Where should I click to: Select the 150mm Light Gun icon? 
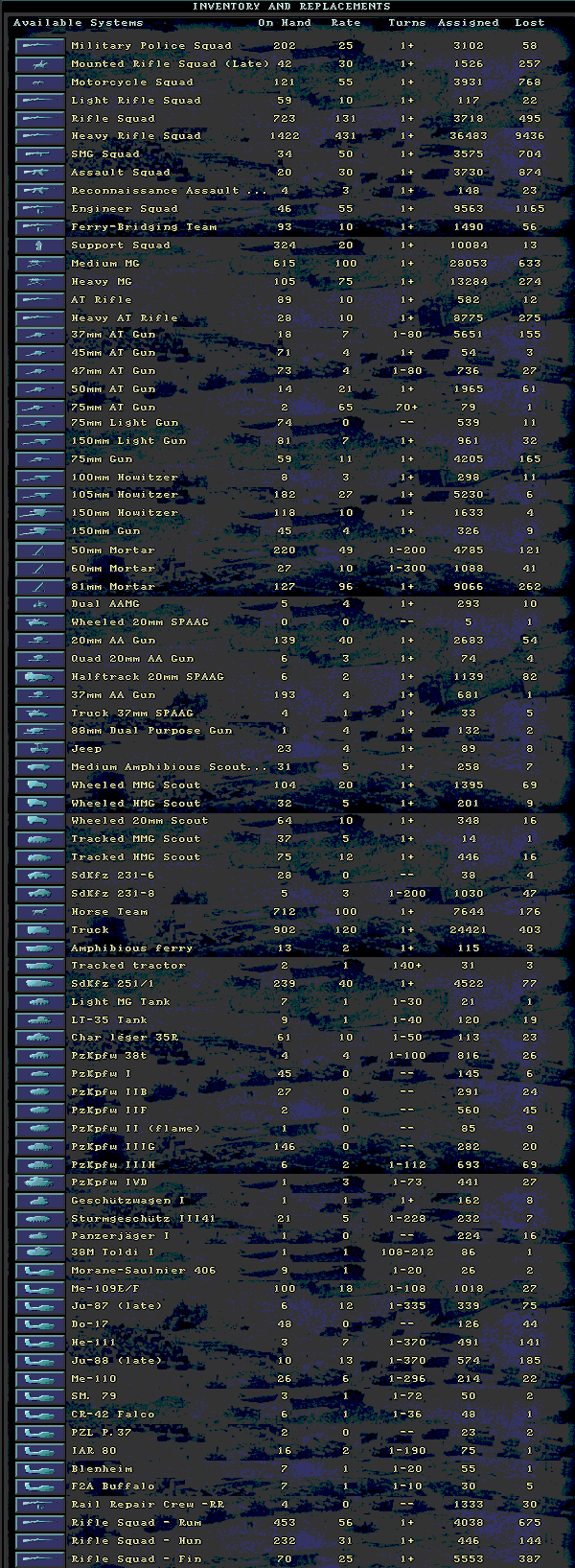pos(39,441)
